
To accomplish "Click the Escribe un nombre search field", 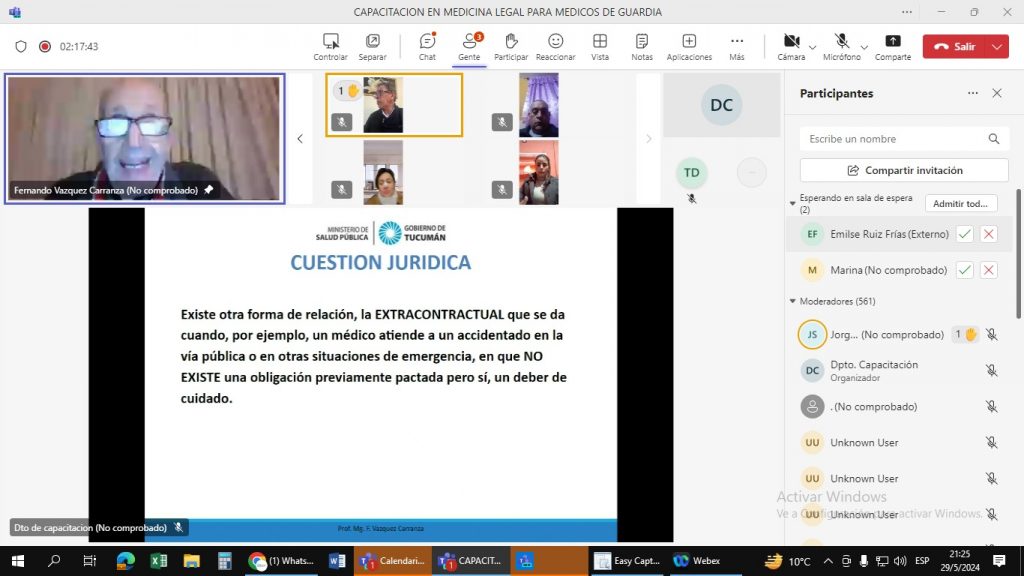I will [904, 138].
